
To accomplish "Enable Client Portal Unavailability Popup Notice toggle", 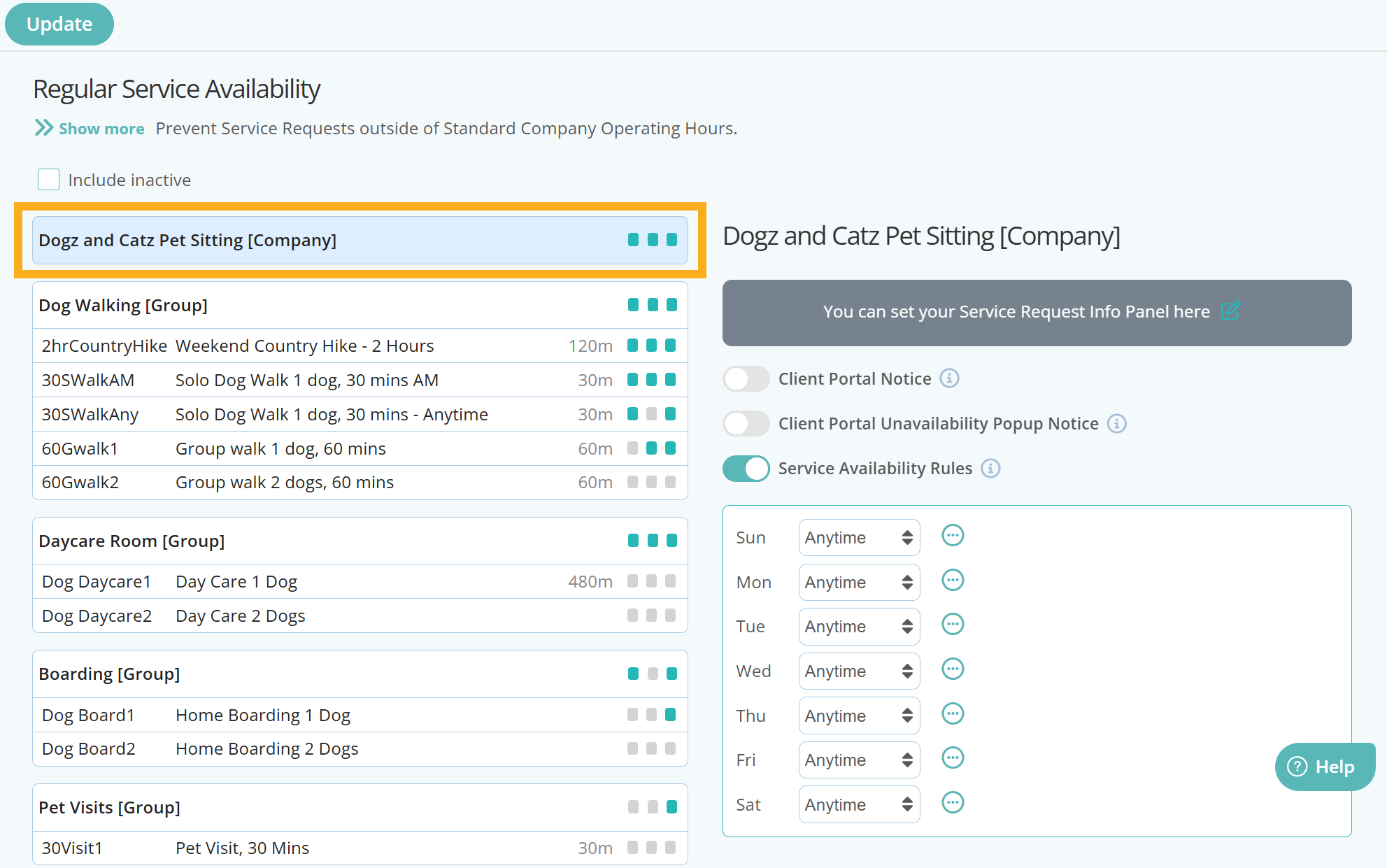I will point(746,424).
